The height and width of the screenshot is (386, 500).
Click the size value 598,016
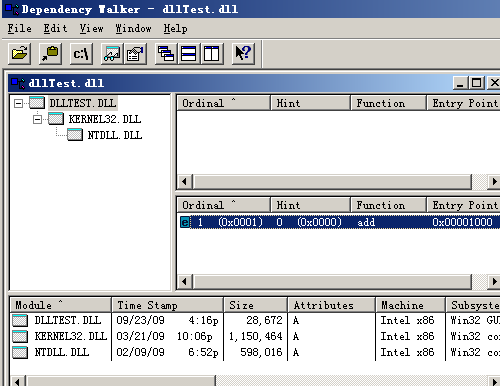pyautogui.click(x=261, y=352)
